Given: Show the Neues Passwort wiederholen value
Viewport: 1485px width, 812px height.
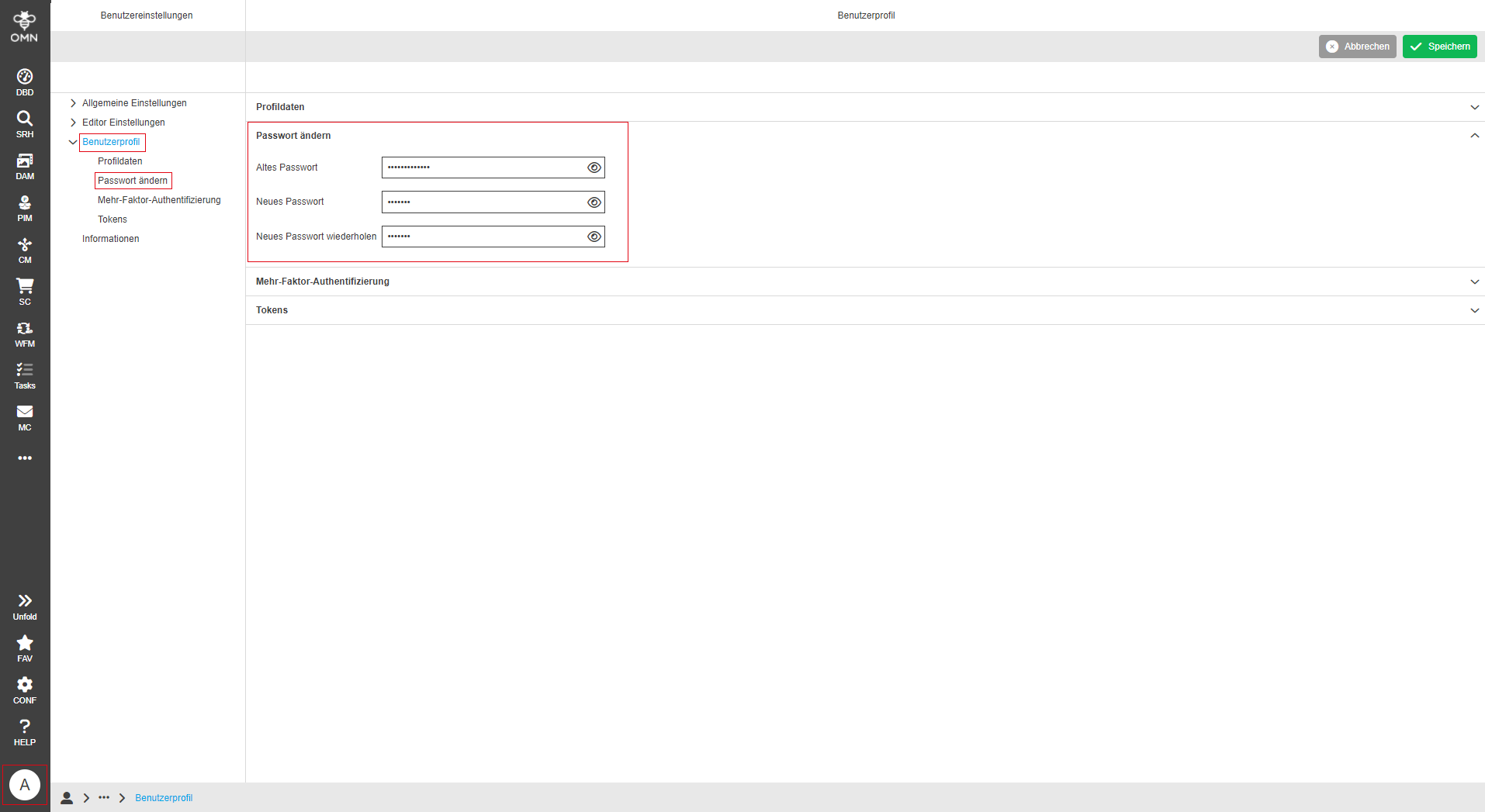Looking at the screenshot, I should pos(594,237).
